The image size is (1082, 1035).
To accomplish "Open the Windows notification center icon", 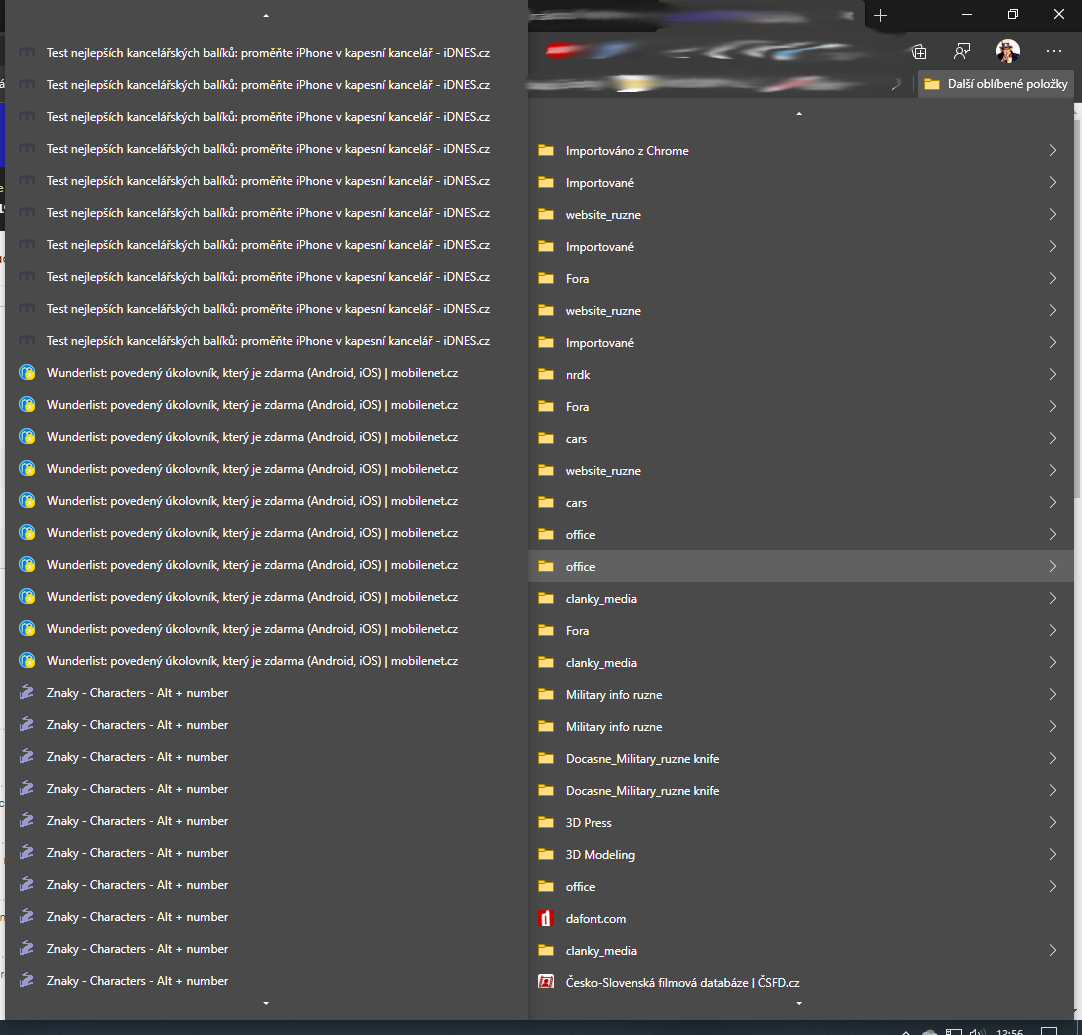I will click(x=1049, y=1032).
